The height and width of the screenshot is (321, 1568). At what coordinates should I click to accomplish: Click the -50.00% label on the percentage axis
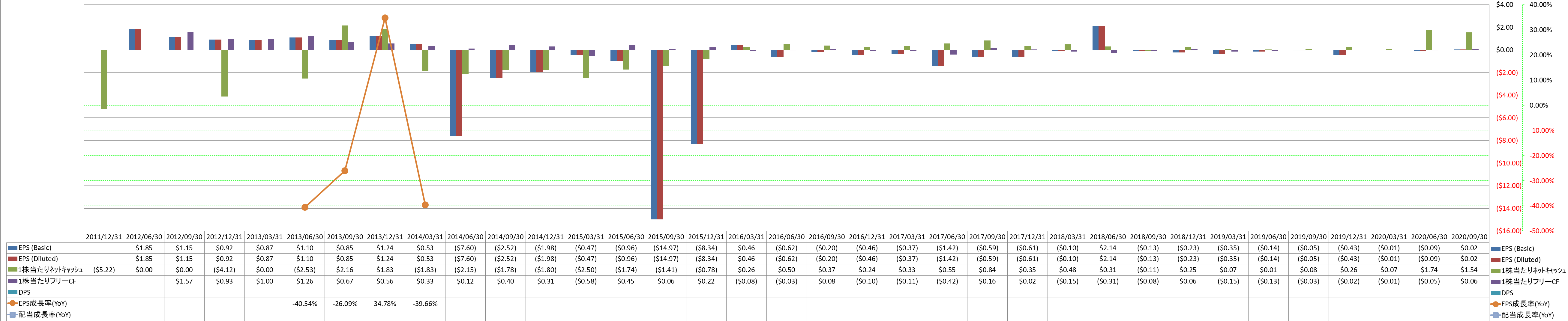pyautogui.click(x=1542, y=231)
